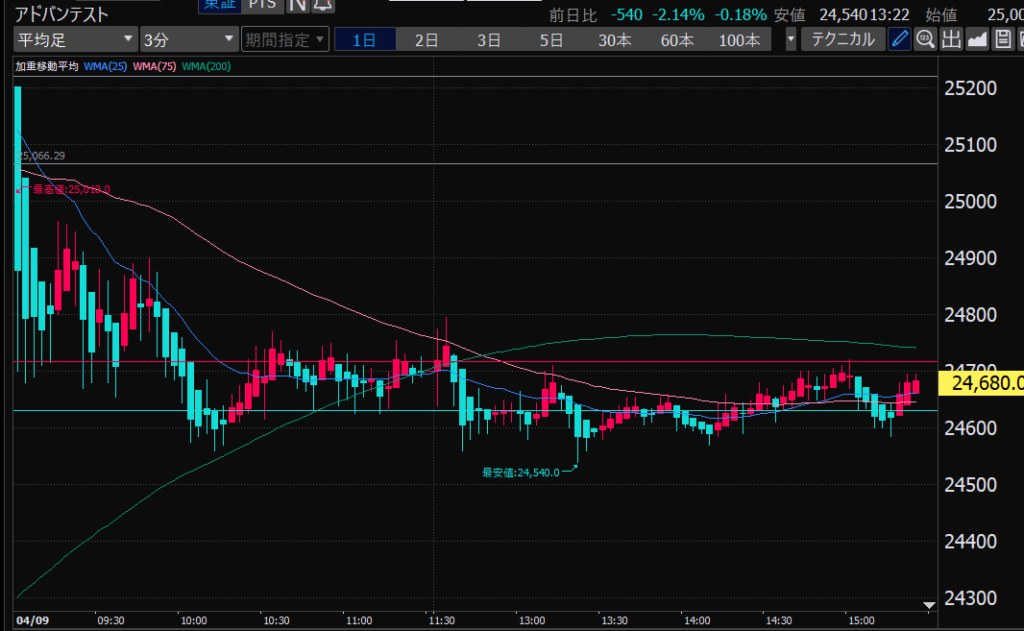Select the 60本 bar count tab
This screenshot has width=1024, height=631.
point(677,40)
